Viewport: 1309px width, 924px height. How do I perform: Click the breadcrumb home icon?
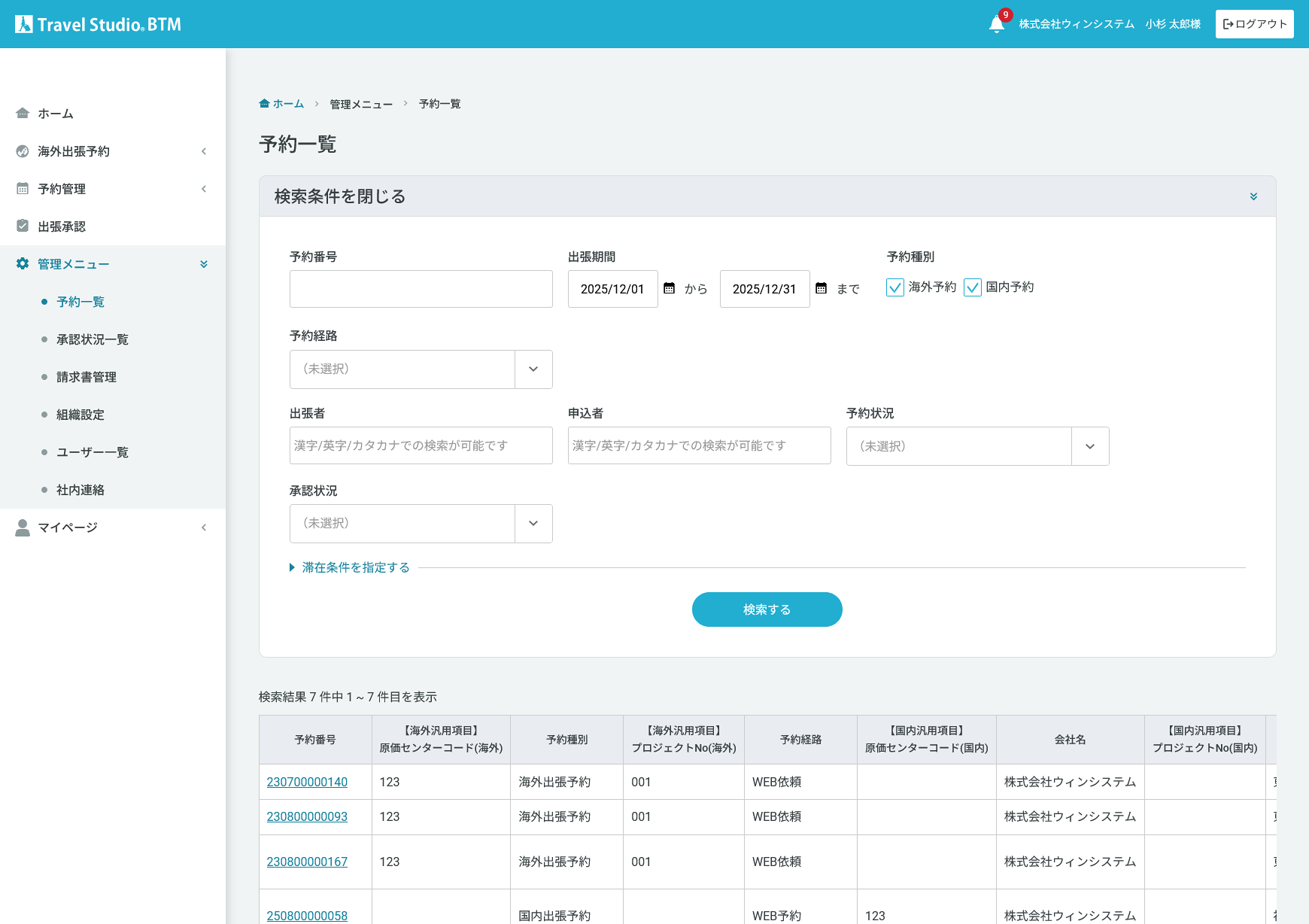click(x=264, y=104)
